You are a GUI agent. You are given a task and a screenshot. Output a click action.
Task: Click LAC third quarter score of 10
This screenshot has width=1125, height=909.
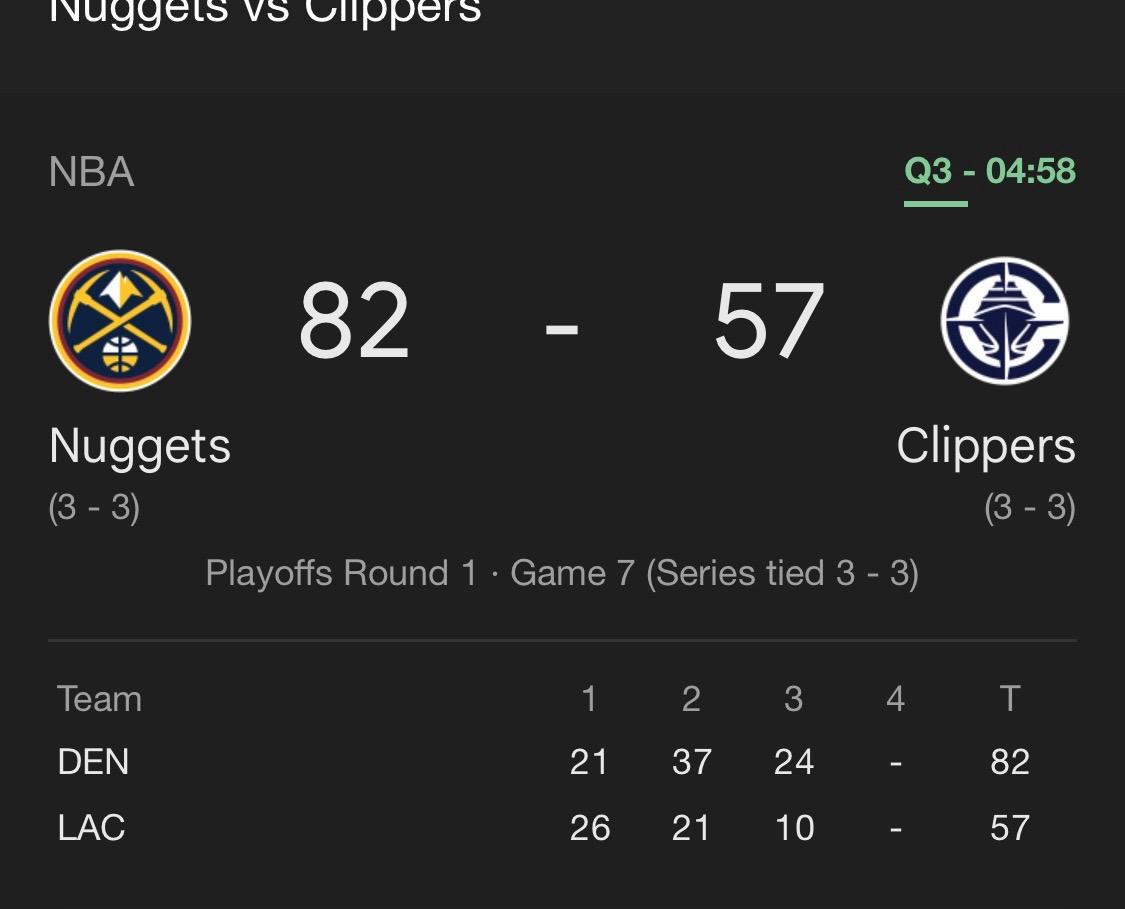pyautogui.click(x=794, y=828)
